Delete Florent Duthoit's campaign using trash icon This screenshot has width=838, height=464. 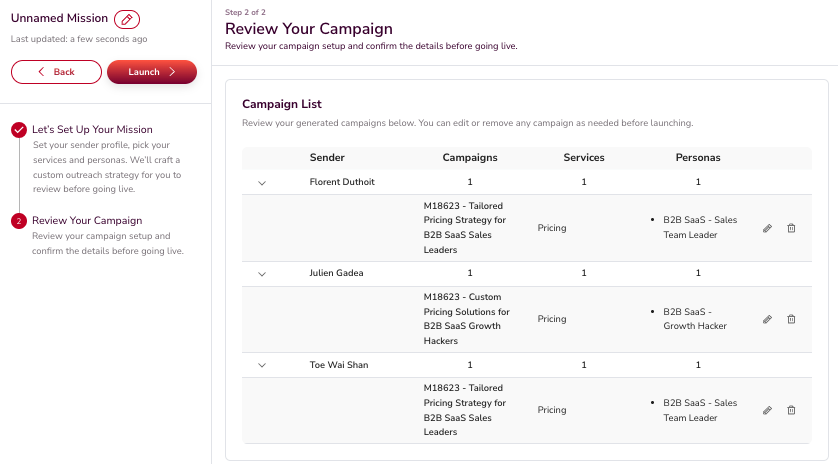(791, 228)
